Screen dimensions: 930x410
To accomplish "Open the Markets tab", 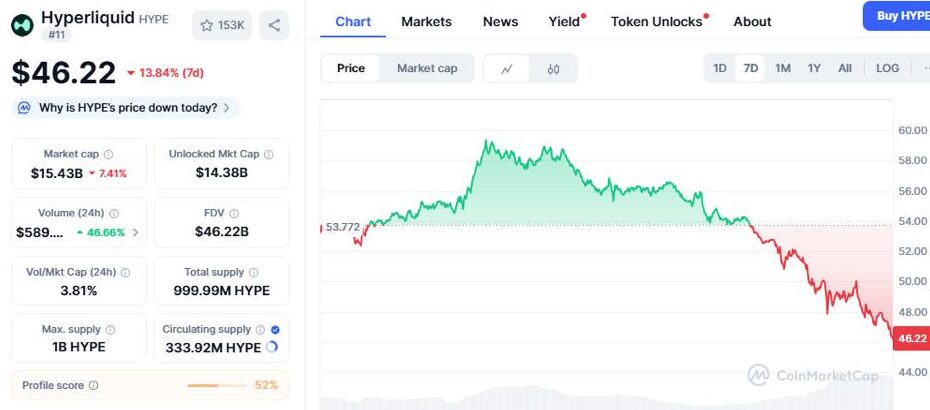I will click(426, 21).
